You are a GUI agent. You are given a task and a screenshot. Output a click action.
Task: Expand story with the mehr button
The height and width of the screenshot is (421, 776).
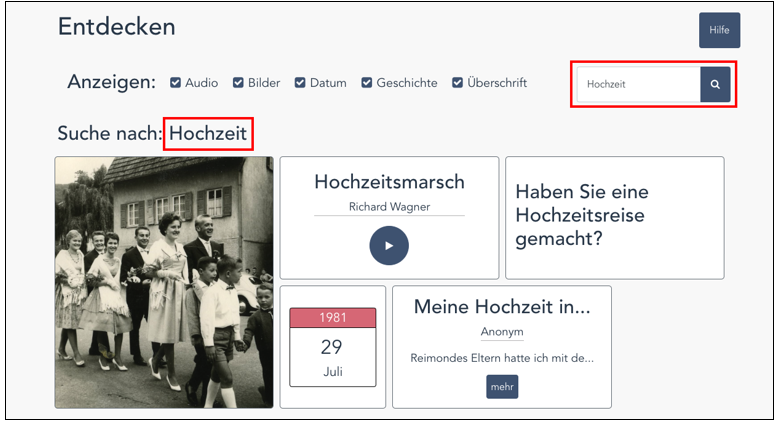(502, 387)
